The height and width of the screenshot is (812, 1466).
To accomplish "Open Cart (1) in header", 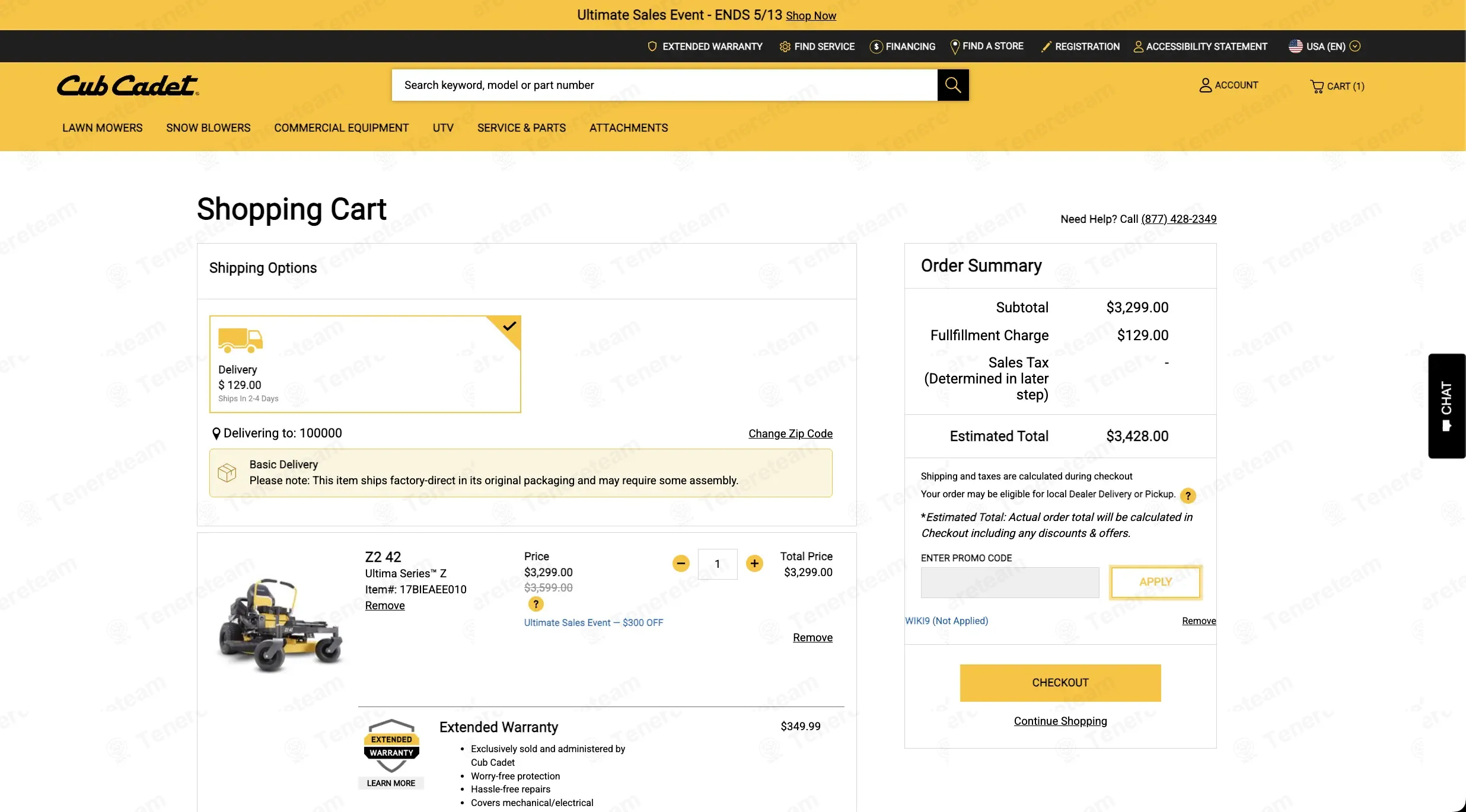I will [x=1337, y=87].
